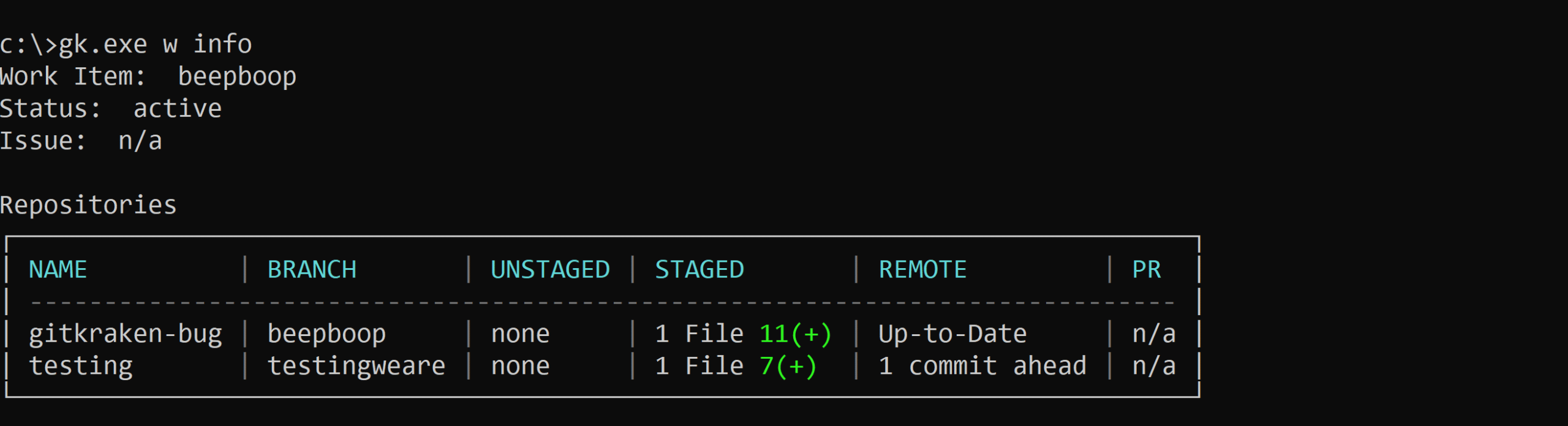Click the PR column header

pyautogui.click(x=1147, y=270)
